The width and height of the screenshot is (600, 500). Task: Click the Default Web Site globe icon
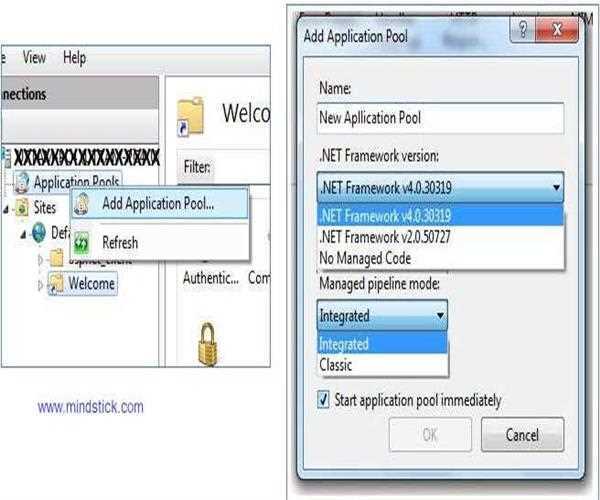point(39,233)
